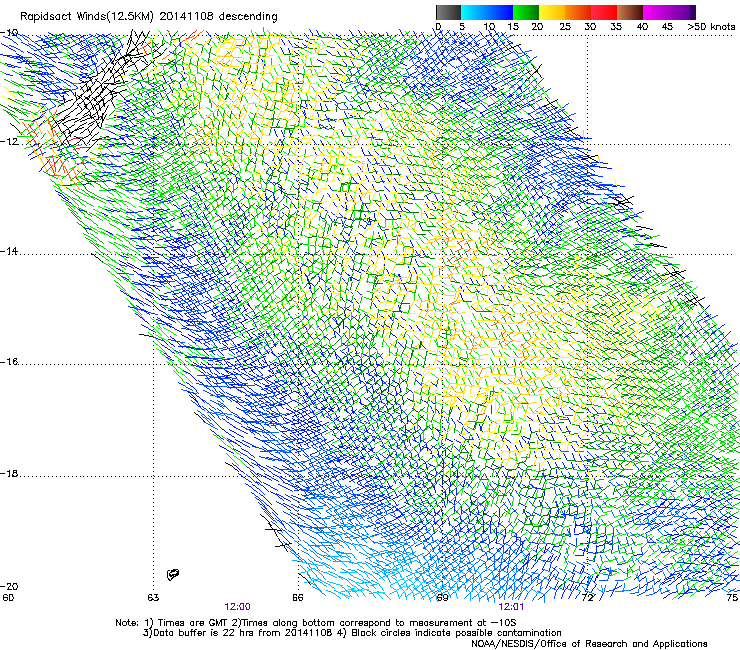
Task: Click the purple '12:00' time label
Action: pyautogui.click(x=237, y=607)
